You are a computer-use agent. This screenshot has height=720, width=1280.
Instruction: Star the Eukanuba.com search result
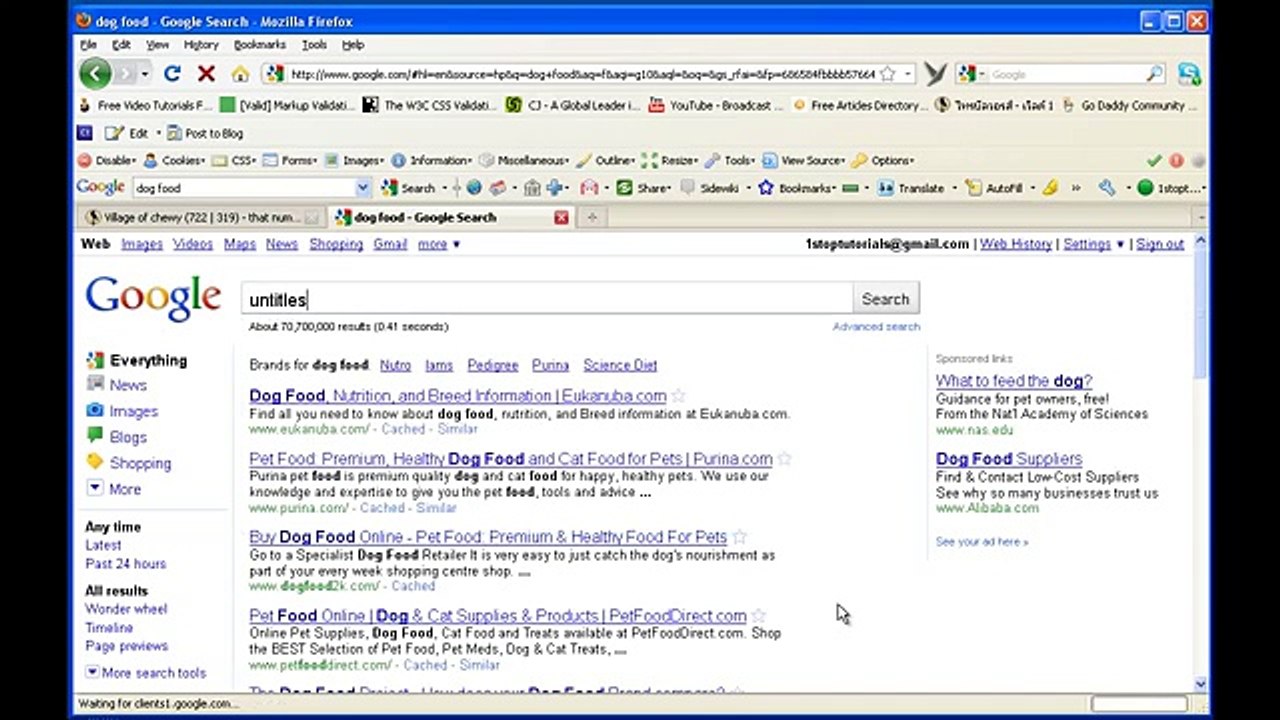pos(678,396)
